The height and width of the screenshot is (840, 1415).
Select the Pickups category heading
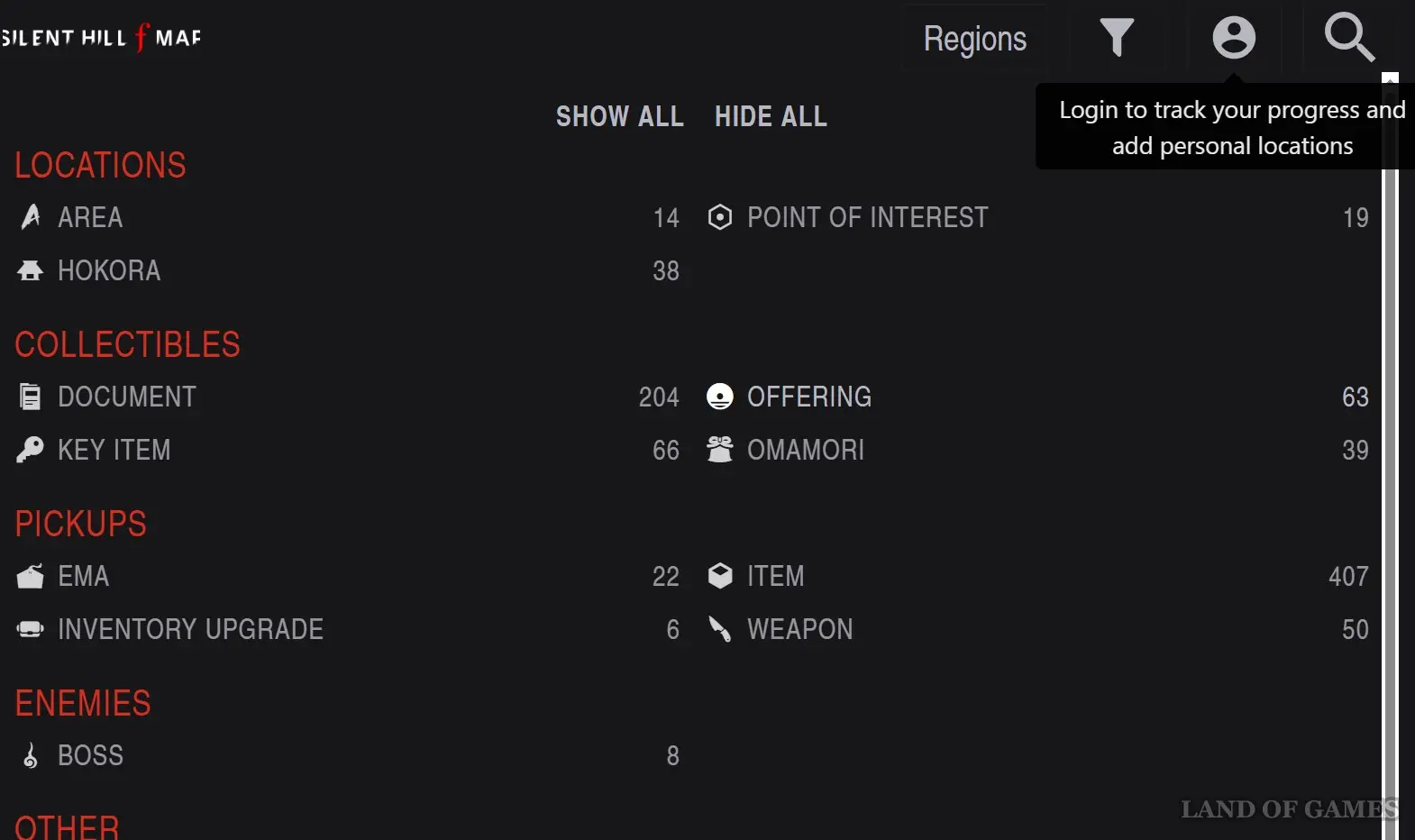coord(80,525)
